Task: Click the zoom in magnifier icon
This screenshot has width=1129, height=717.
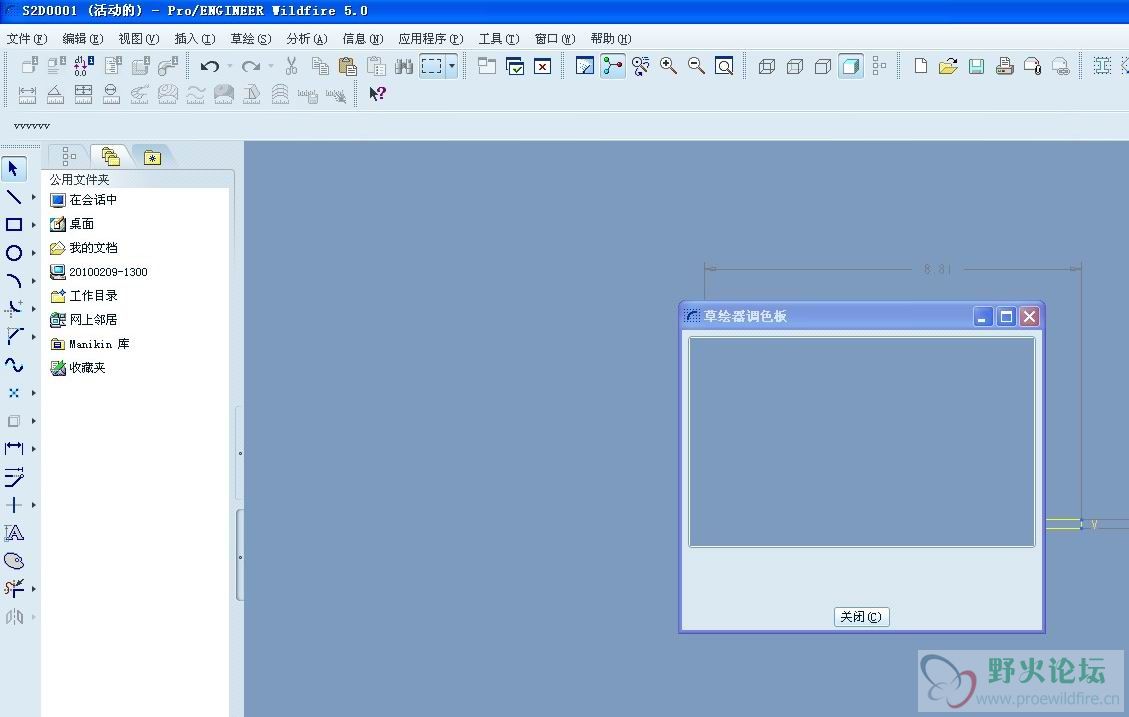Action: click(x=668, y=66)
